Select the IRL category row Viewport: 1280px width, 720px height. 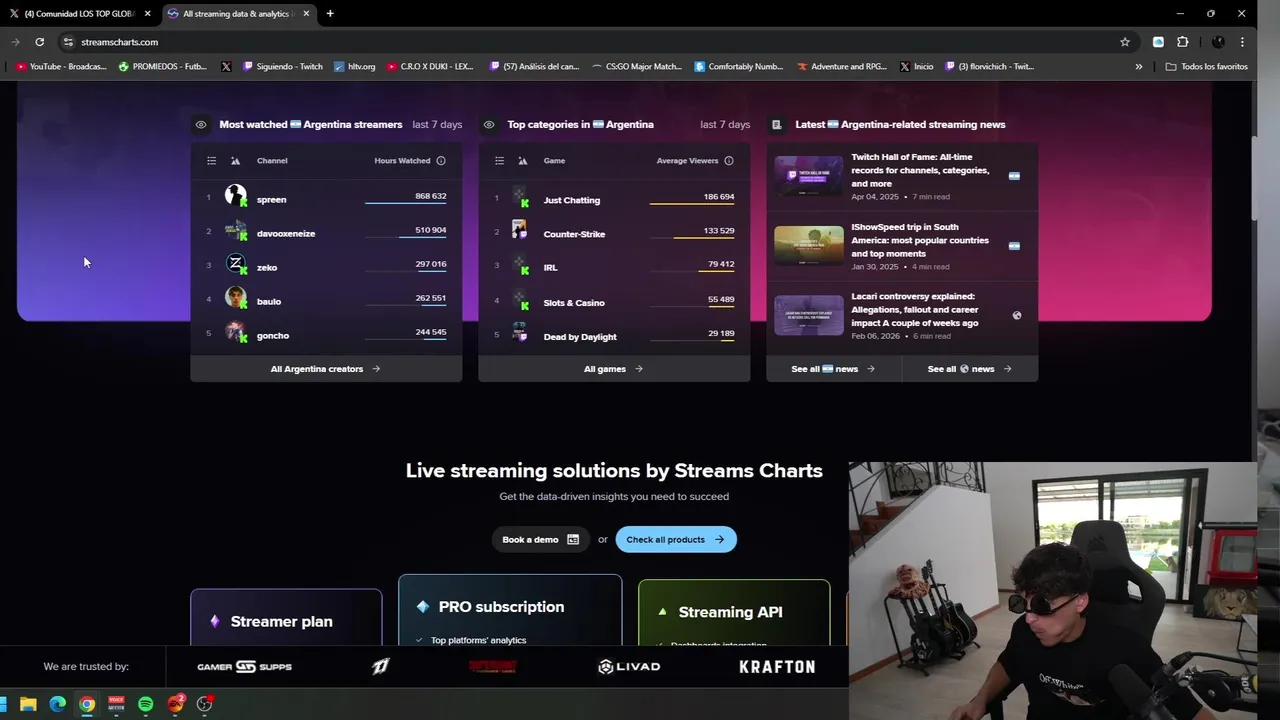(x=614, y=267)
